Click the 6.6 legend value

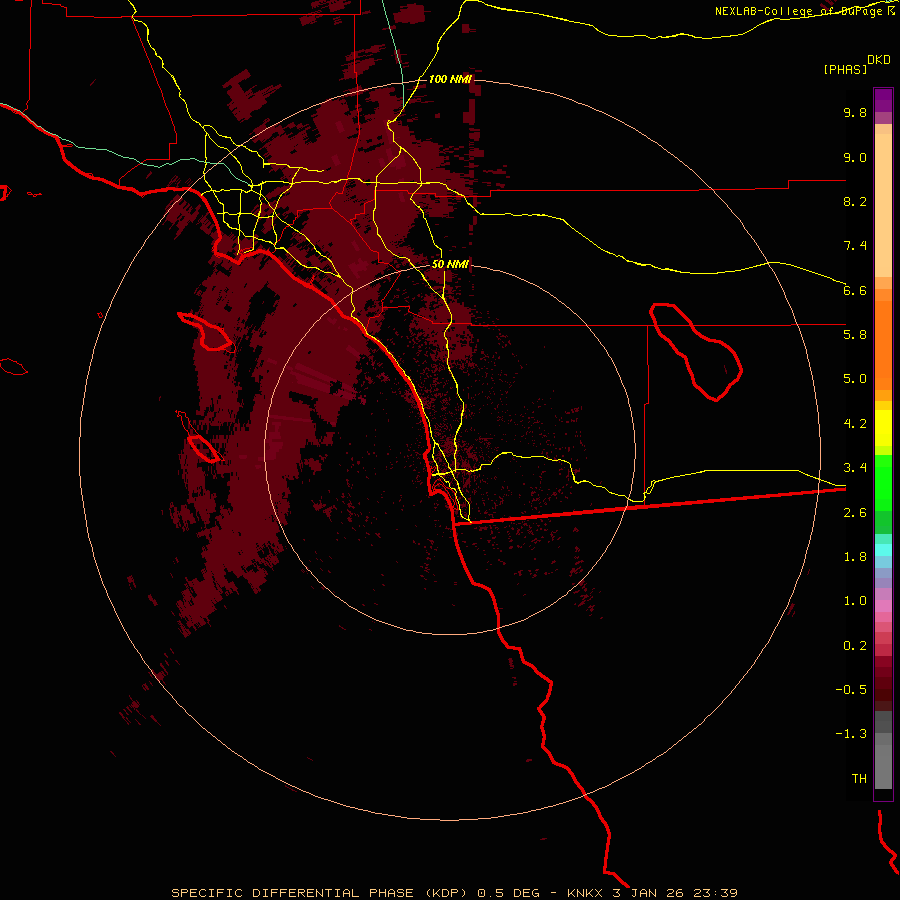click(855, 290)
